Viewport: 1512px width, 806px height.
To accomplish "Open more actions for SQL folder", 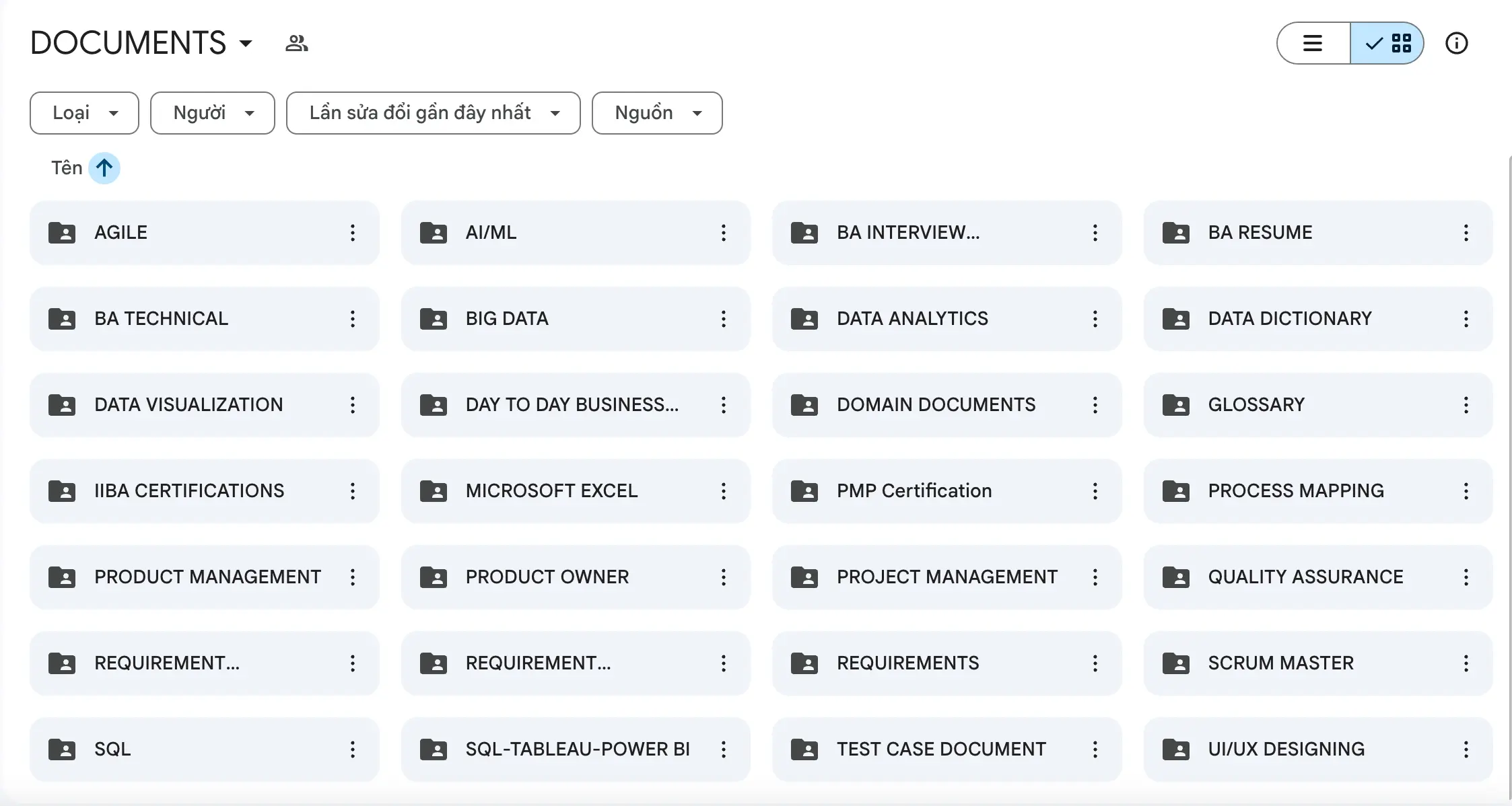I will [x=352, y=749].
